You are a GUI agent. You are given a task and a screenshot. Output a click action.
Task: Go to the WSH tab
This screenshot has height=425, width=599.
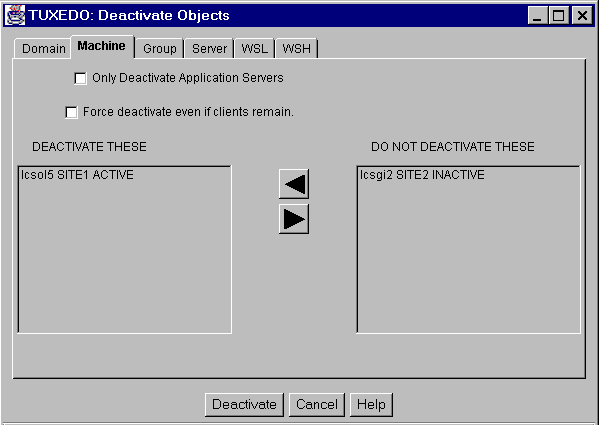click(x=296, y=49)
